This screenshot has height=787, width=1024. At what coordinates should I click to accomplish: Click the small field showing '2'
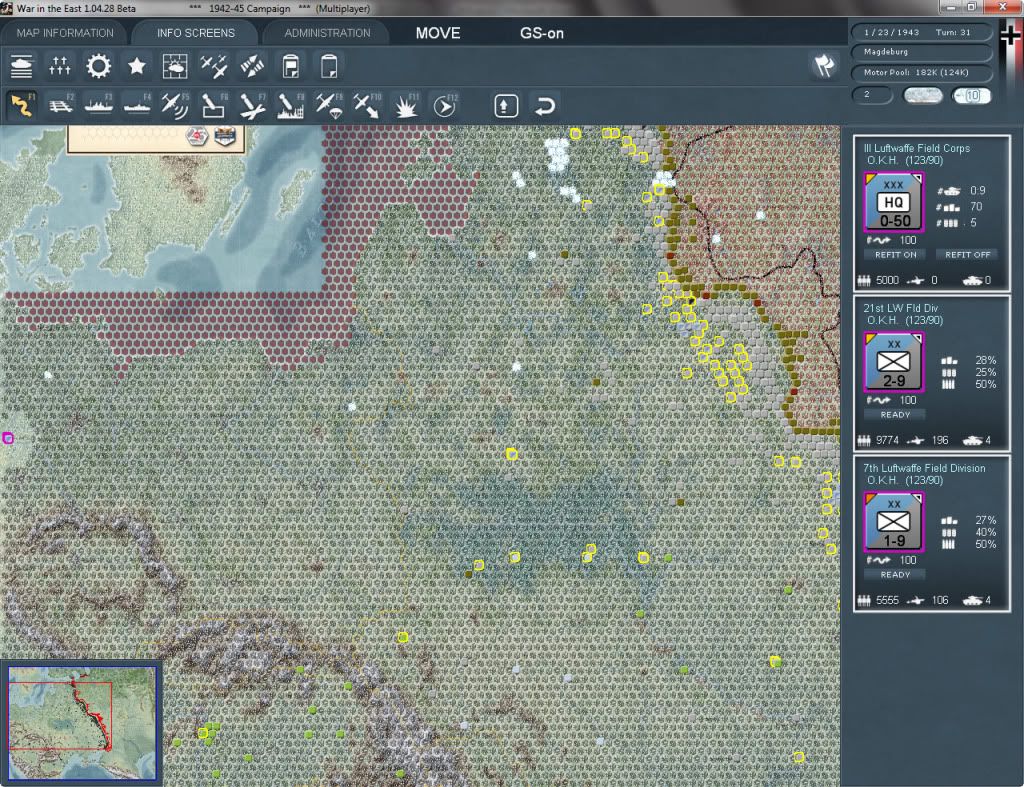coord(872,95)
